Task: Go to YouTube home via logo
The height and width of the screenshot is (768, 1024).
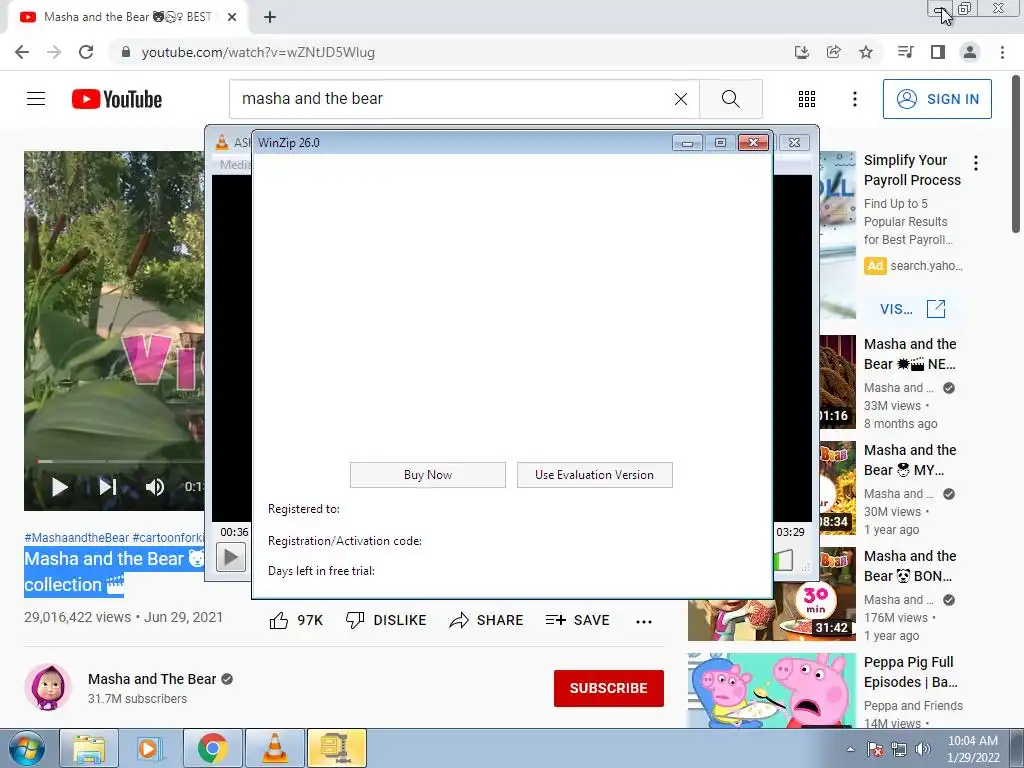Action: [117, 99]
